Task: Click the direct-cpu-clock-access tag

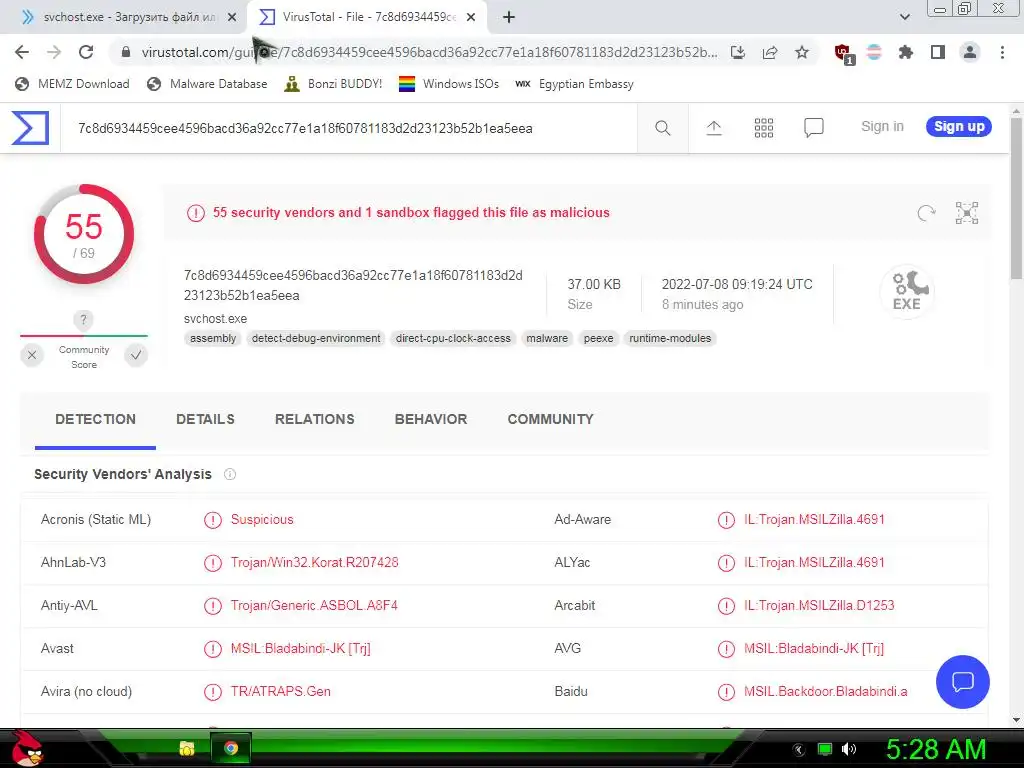Action: click(x=453, y=338)
